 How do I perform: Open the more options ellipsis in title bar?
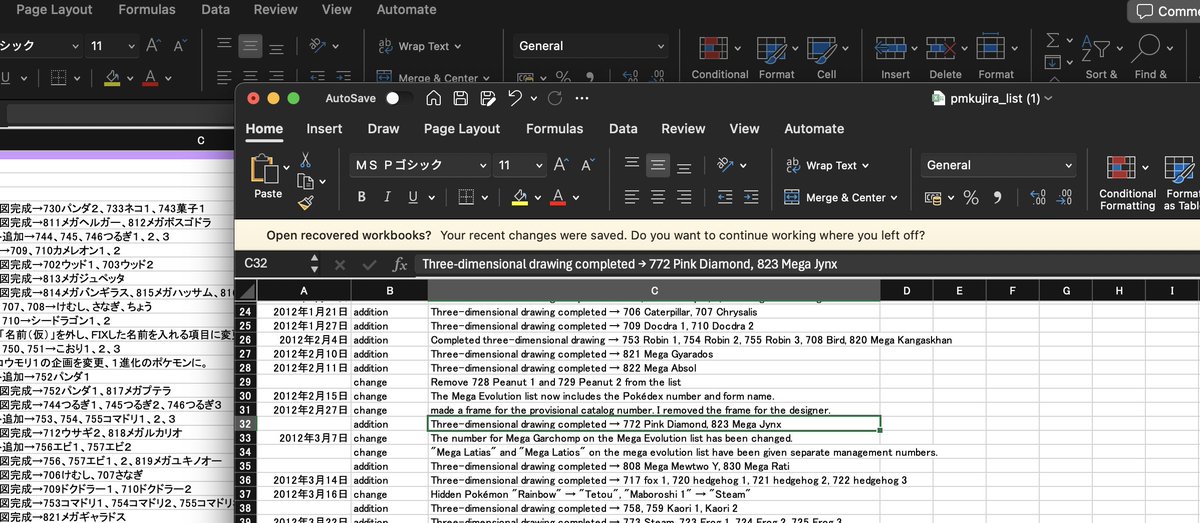coord(582,98)
